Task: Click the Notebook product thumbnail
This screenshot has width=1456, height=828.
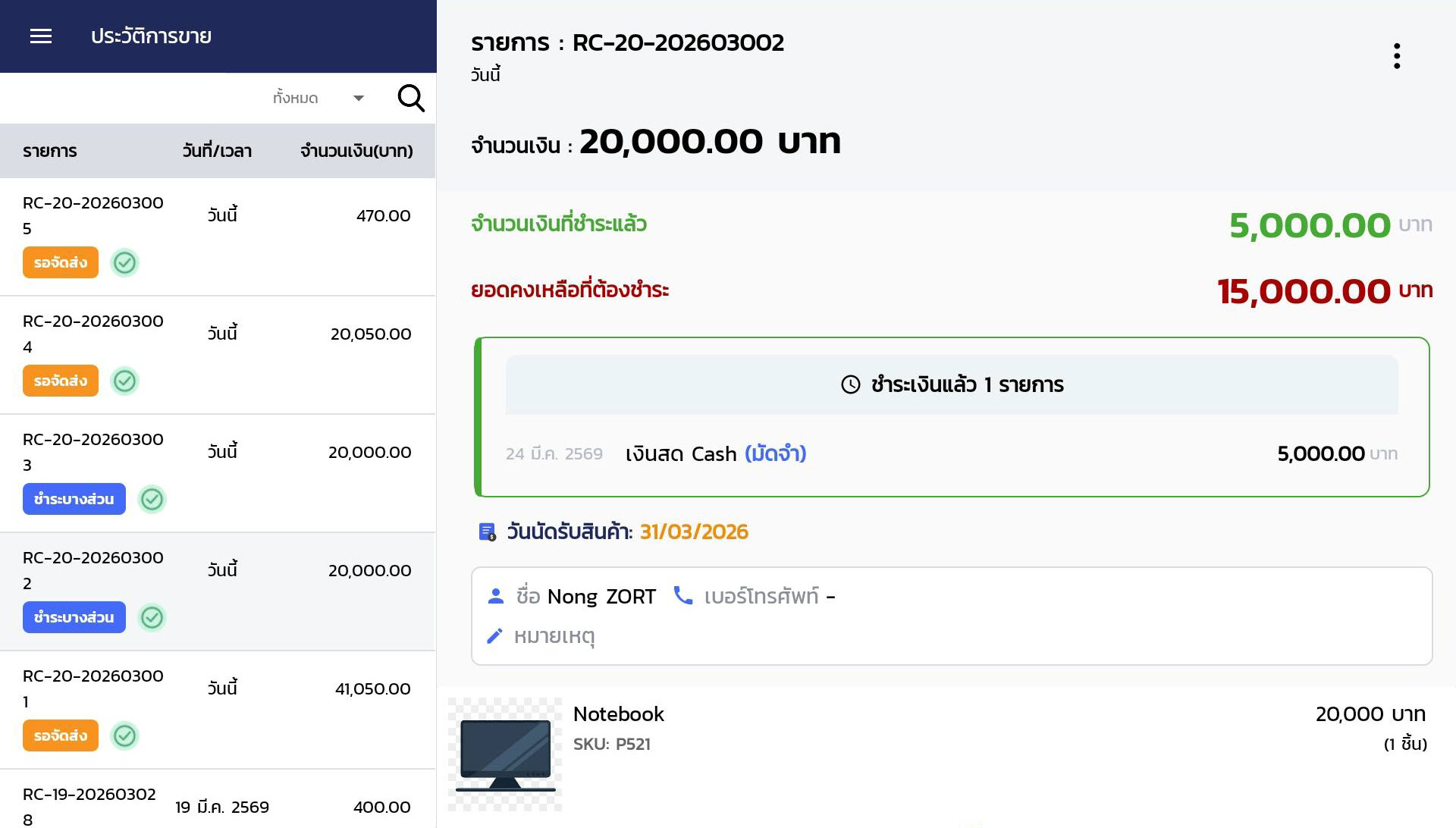Action: coord(505,754)
